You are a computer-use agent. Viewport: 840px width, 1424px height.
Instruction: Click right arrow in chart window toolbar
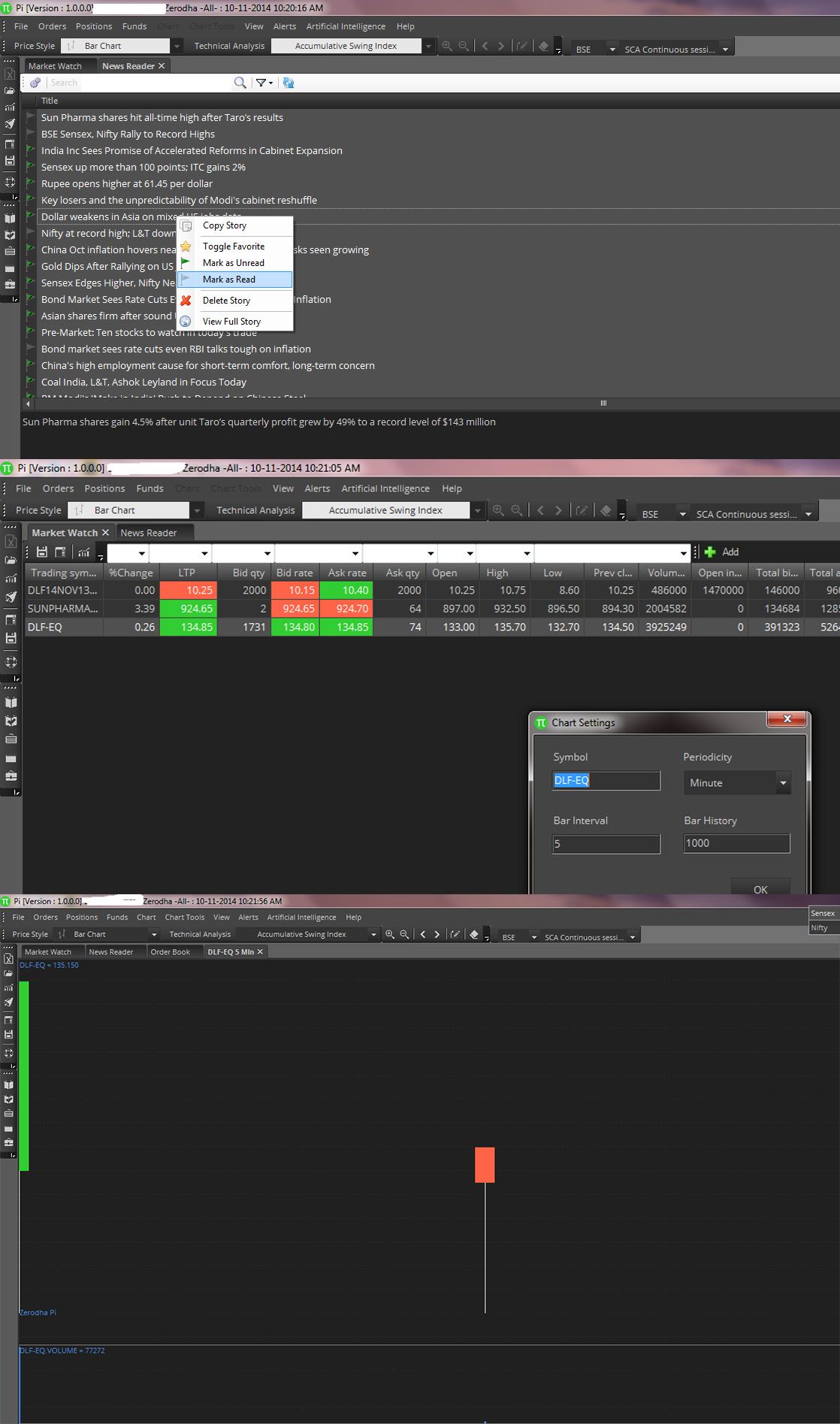[x=437, y=934]
